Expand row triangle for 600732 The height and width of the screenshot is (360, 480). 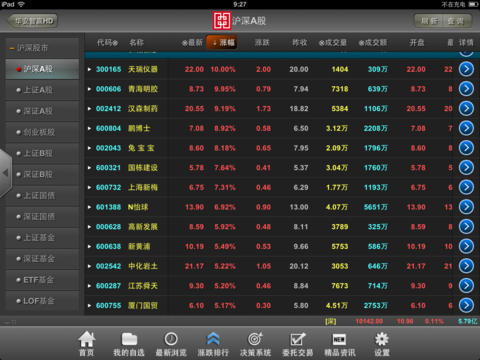pos(89,187)
